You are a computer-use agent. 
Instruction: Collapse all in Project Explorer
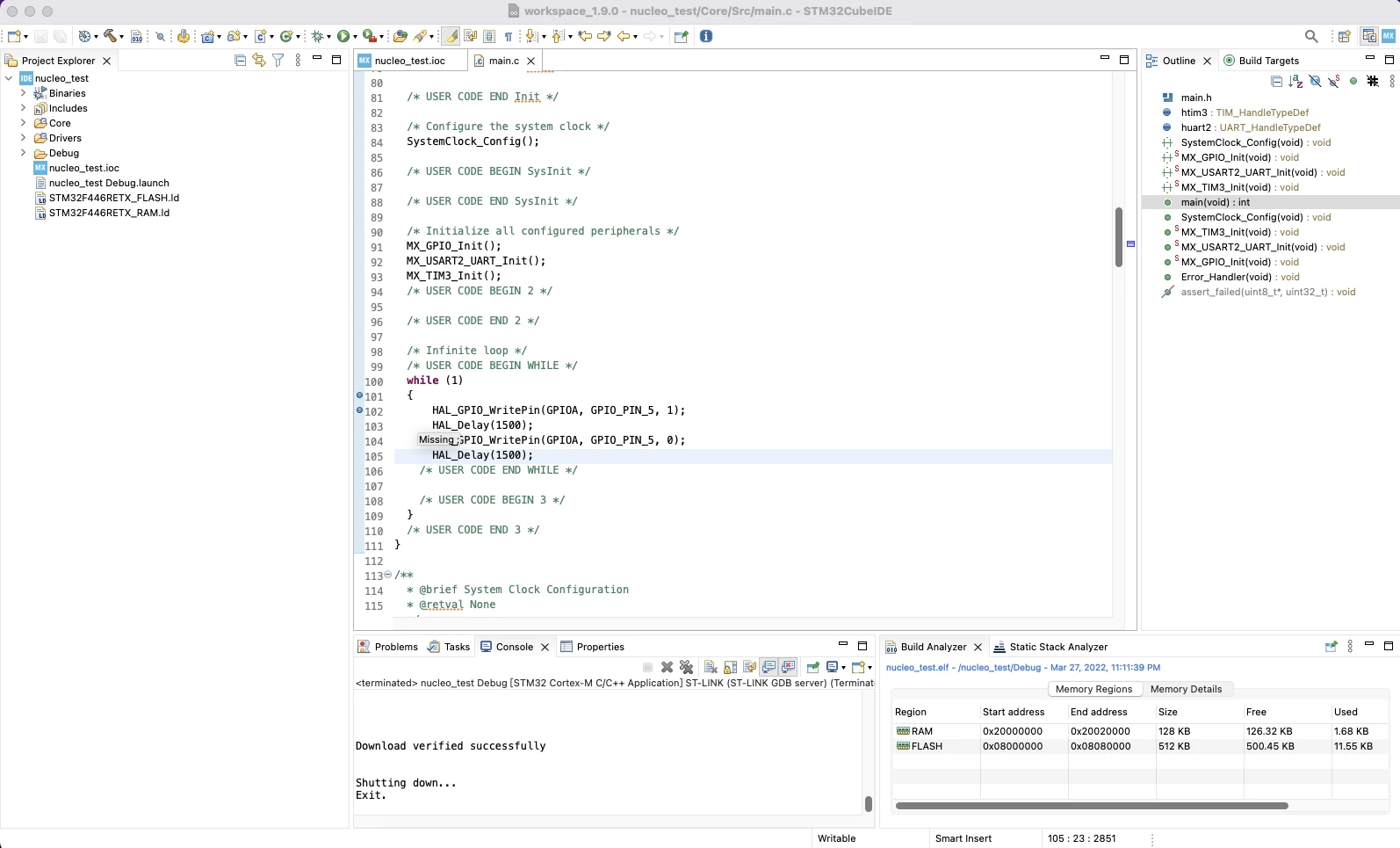(240, 61)
